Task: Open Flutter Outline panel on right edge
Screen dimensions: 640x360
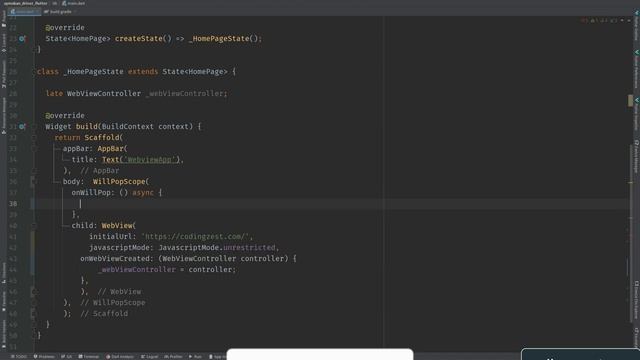Action: click(636, 26)
